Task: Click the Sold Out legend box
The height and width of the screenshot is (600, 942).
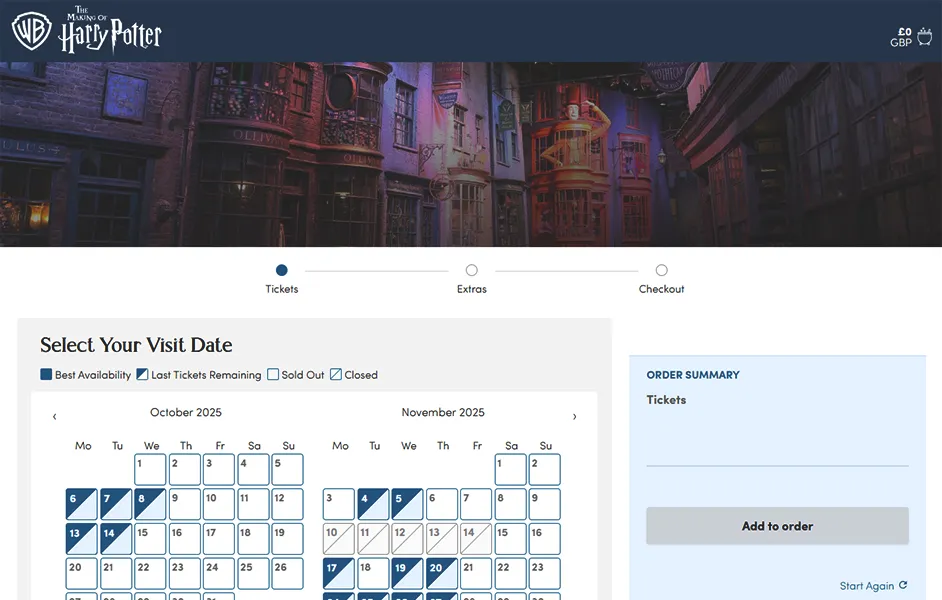Action: coord(273,375)
